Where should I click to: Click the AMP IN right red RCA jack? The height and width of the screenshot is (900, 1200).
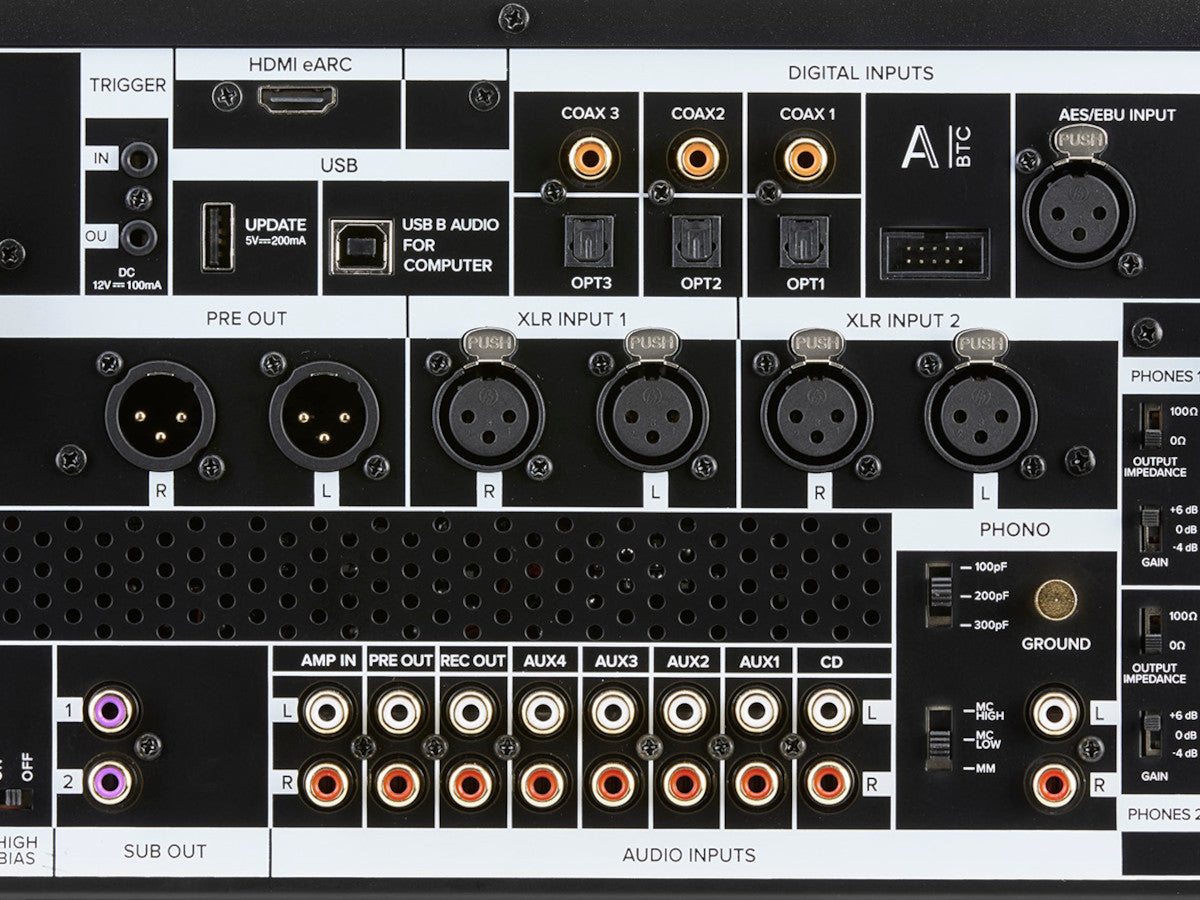click(327, 783)
